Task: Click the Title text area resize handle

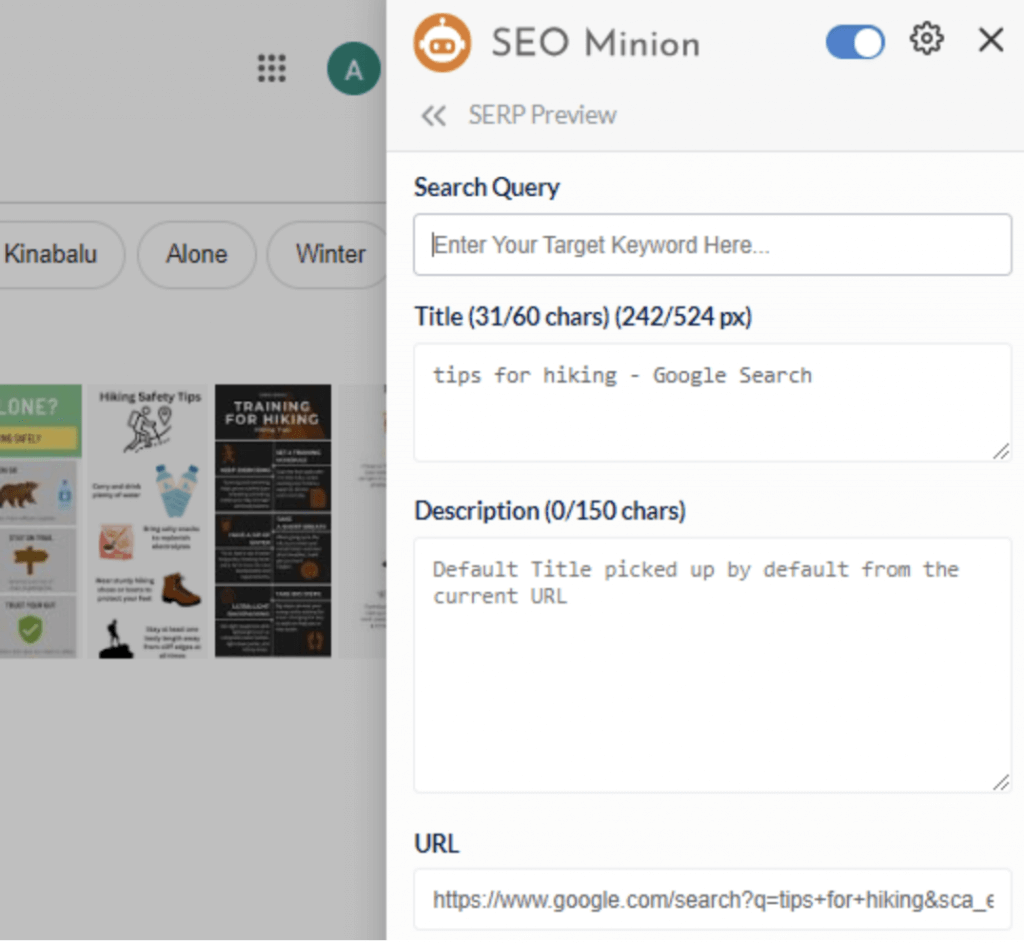Action: (1001, 451)
